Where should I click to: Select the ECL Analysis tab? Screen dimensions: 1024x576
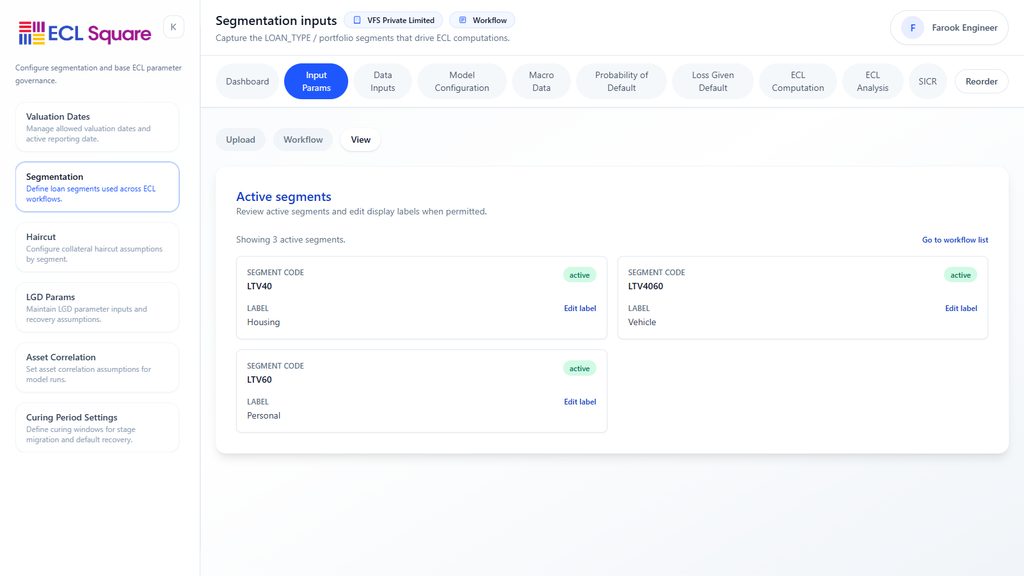[872, 82]
